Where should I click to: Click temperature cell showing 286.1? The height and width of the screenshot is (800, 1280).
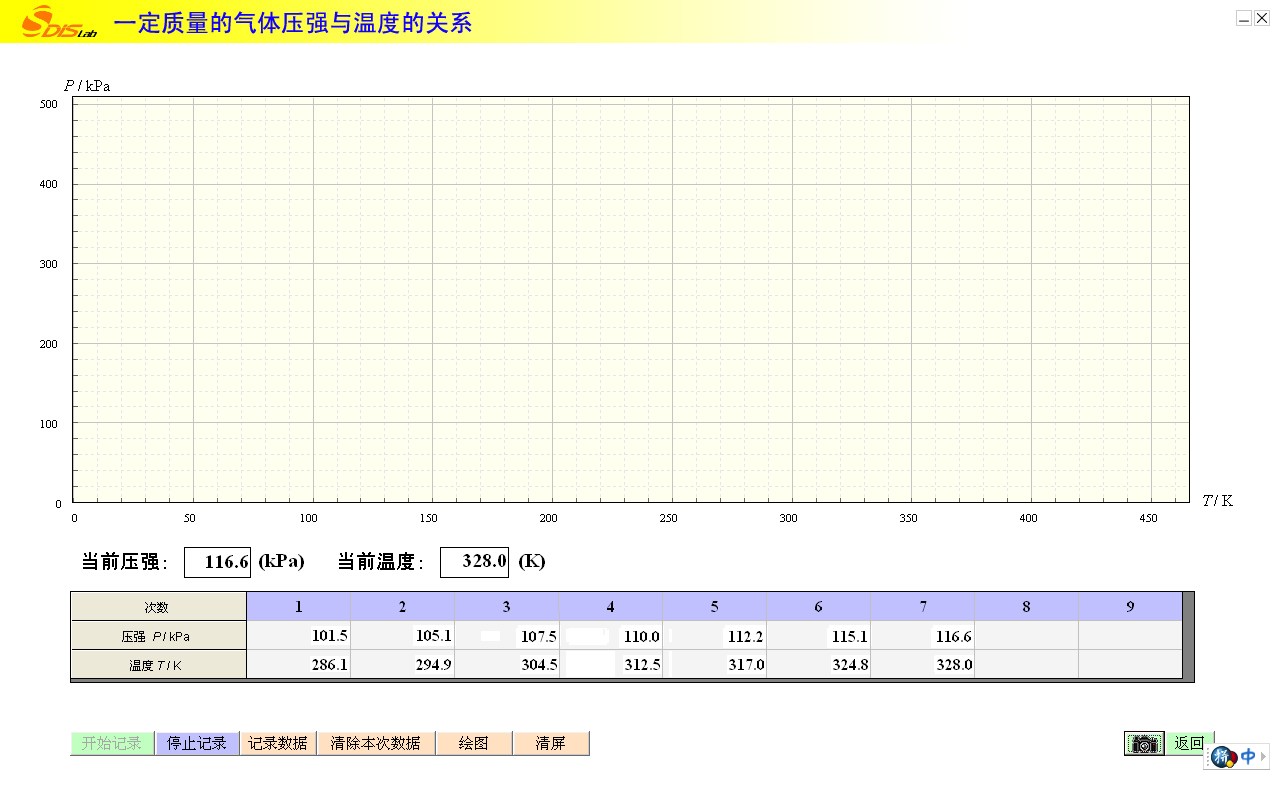298,665
